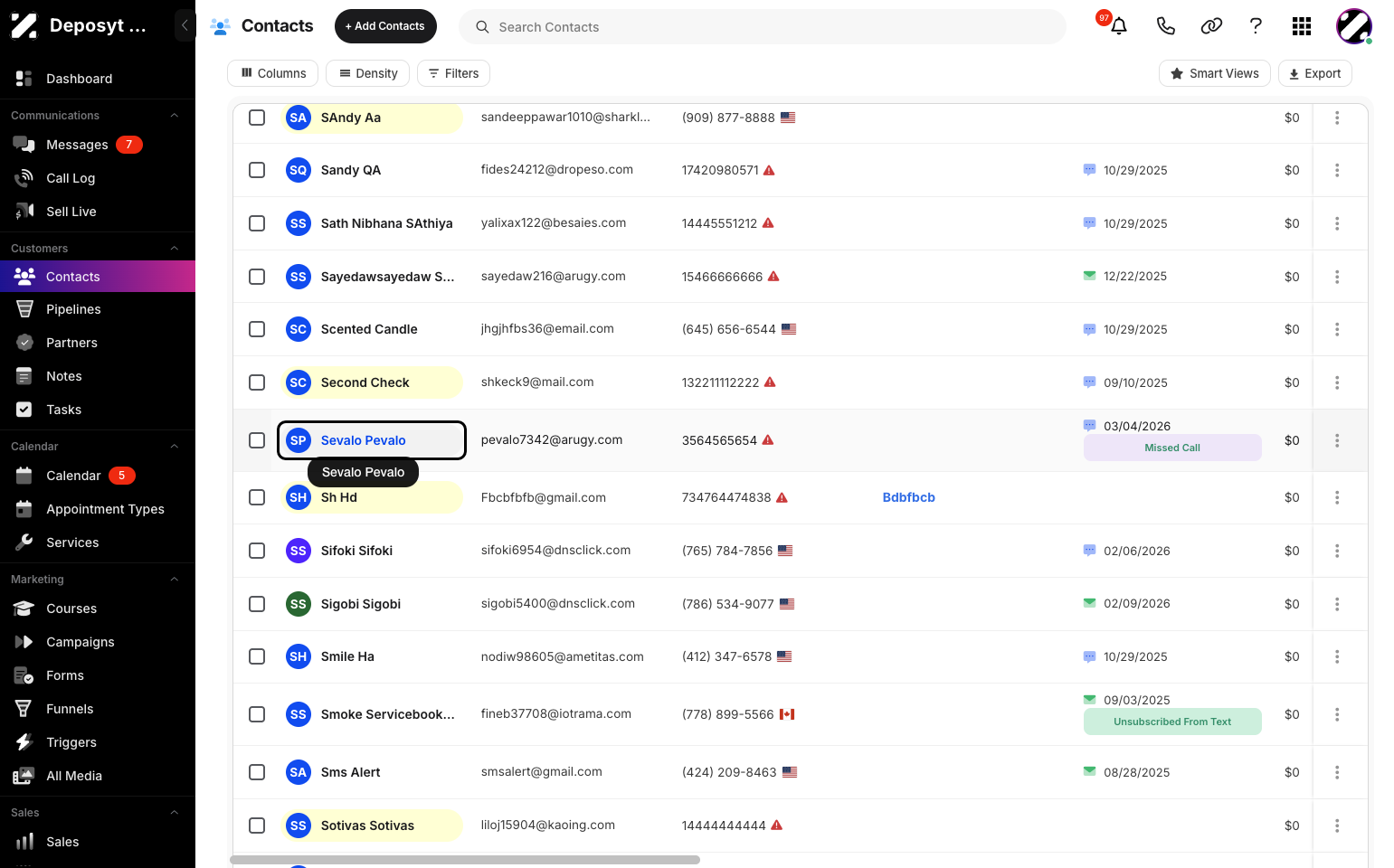Select the checkbox for Sath Nibhana SAthiya

pyautogui.click(x=257, y=223)
